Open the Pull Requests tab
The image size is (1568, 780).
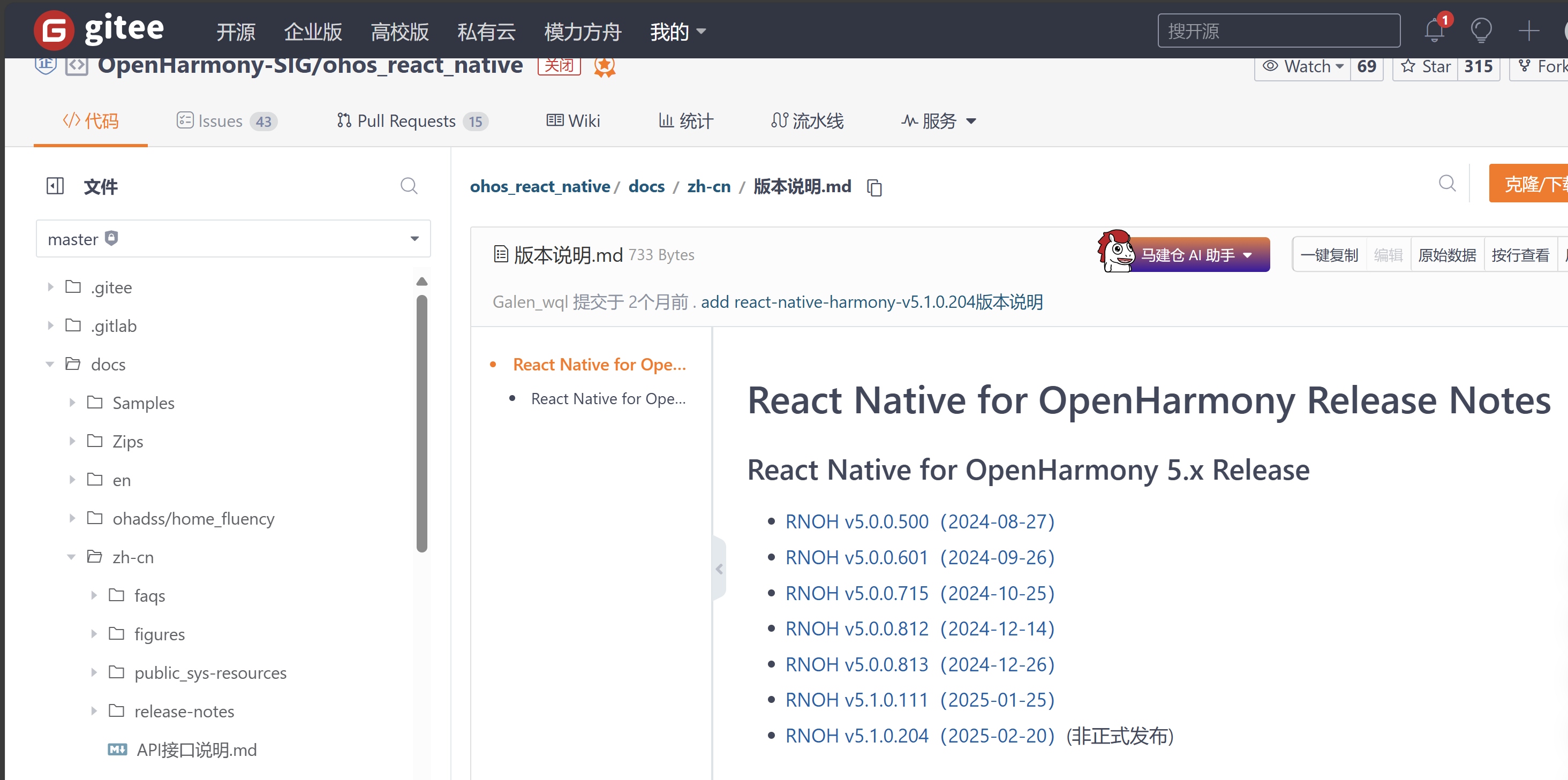pyautogui.click(x=412, y=121)
